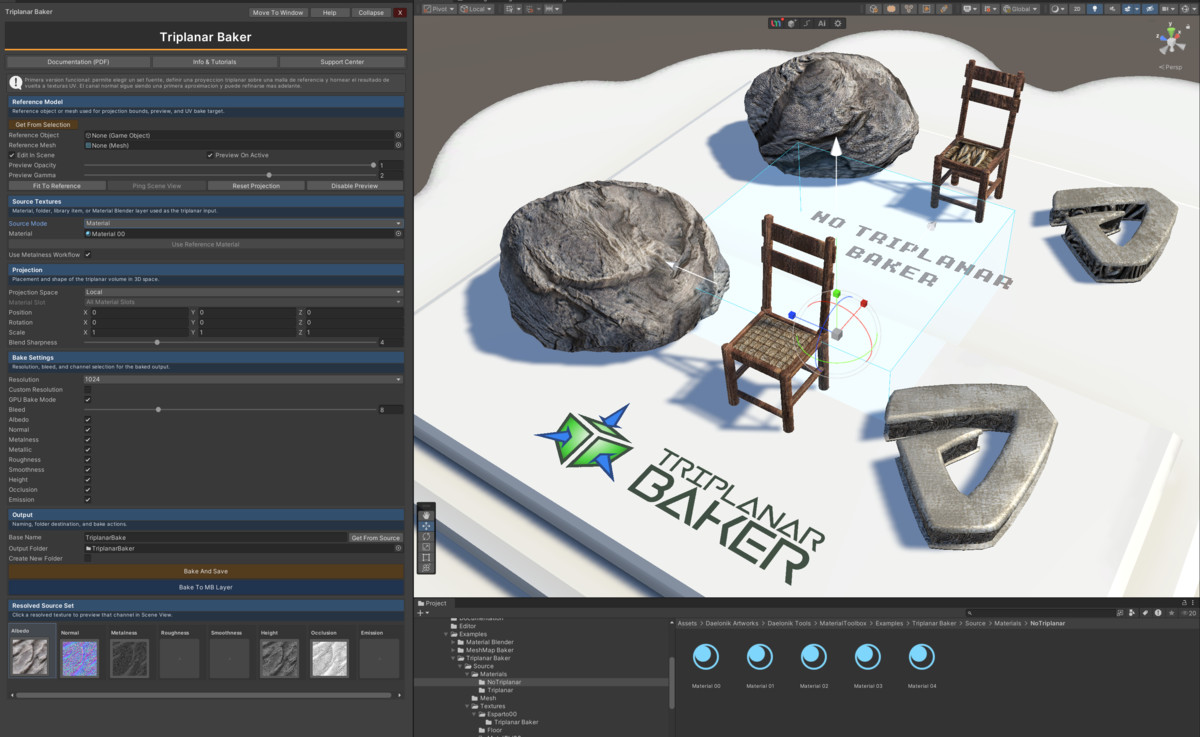Select the Rect tool in scene toolbar
Image resolution: width=1200 pixels, height=737 pixels.
click(427, 557)
